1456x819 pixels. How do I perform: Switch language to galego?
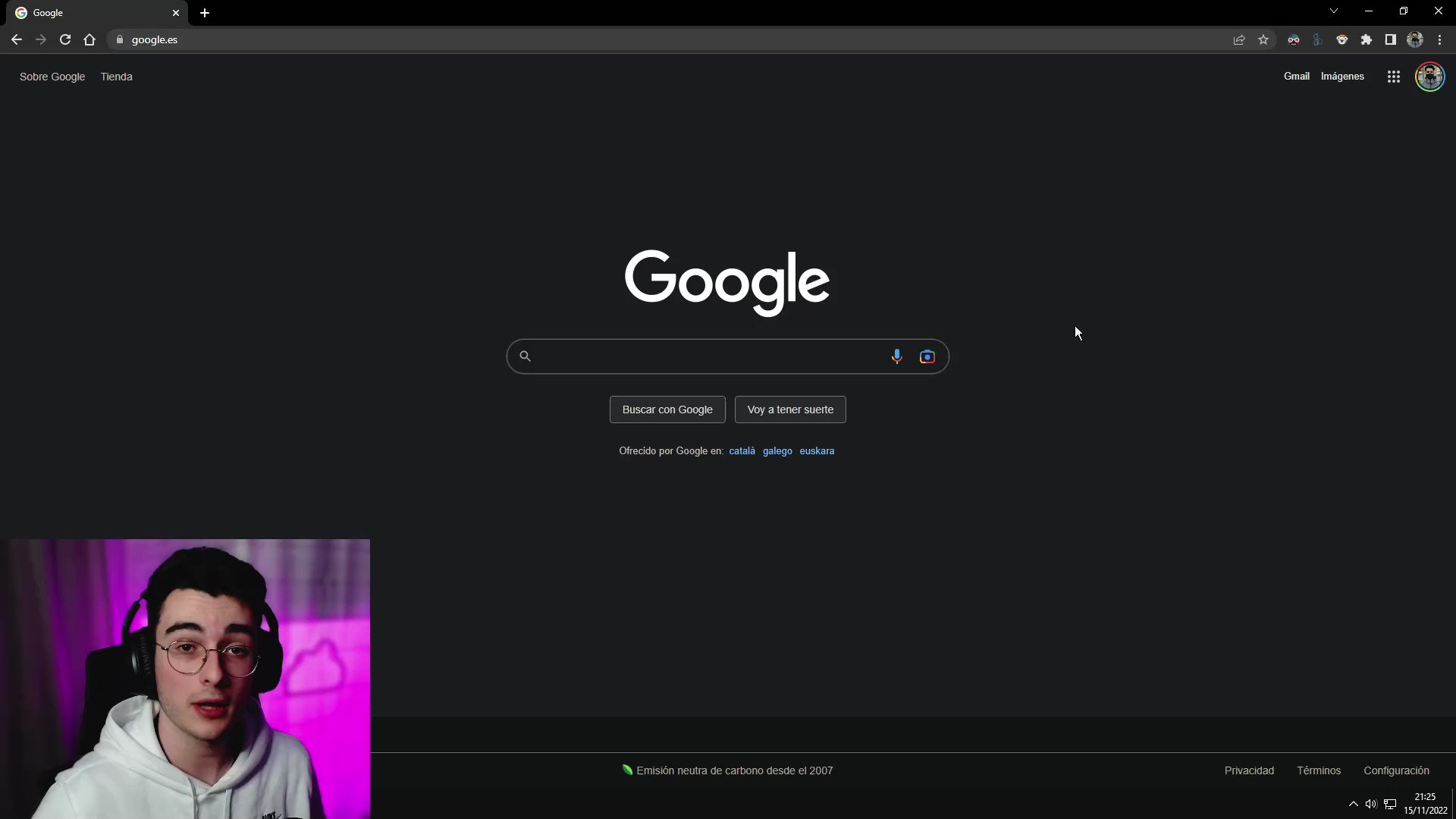(x=777, y=451)
